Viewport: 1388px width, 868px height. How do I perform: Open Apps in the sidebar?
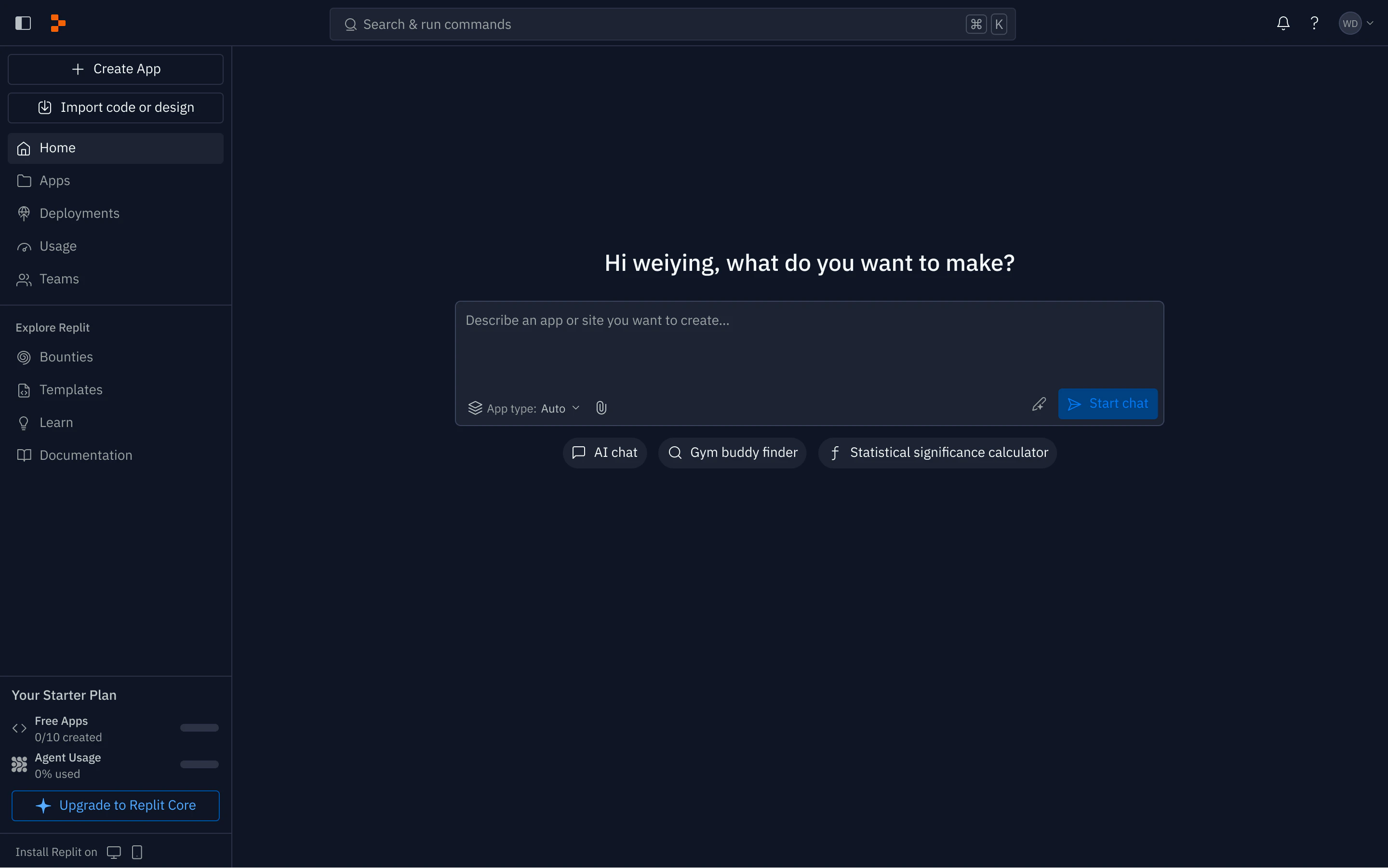pos(115,181)
